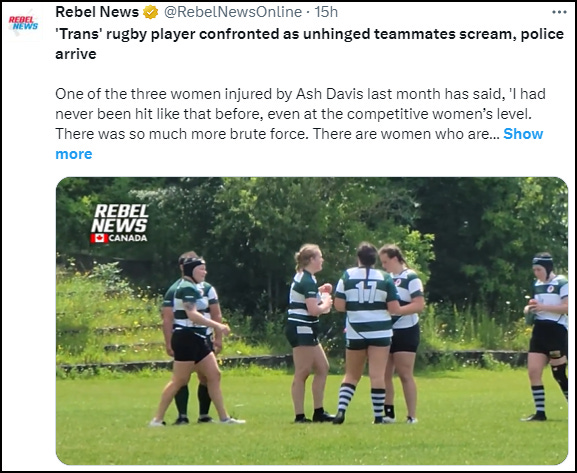Open the 15h timestamp link
The height and width of the screenshot is (473, 577).
click(326, 12)
